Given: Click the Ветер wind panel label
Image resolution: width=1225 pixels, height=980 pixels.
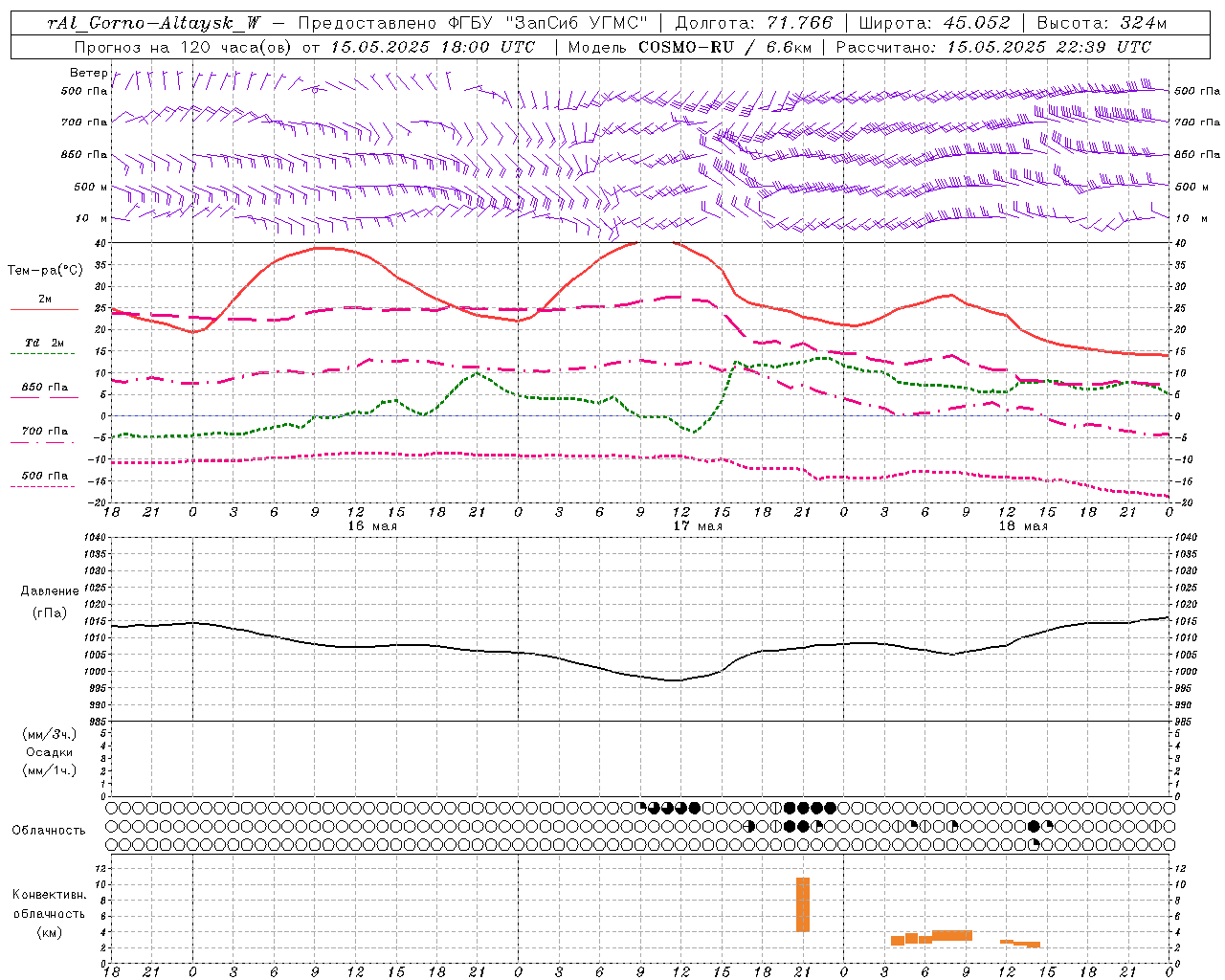Looking at the screenshot, I should point(89,73).
